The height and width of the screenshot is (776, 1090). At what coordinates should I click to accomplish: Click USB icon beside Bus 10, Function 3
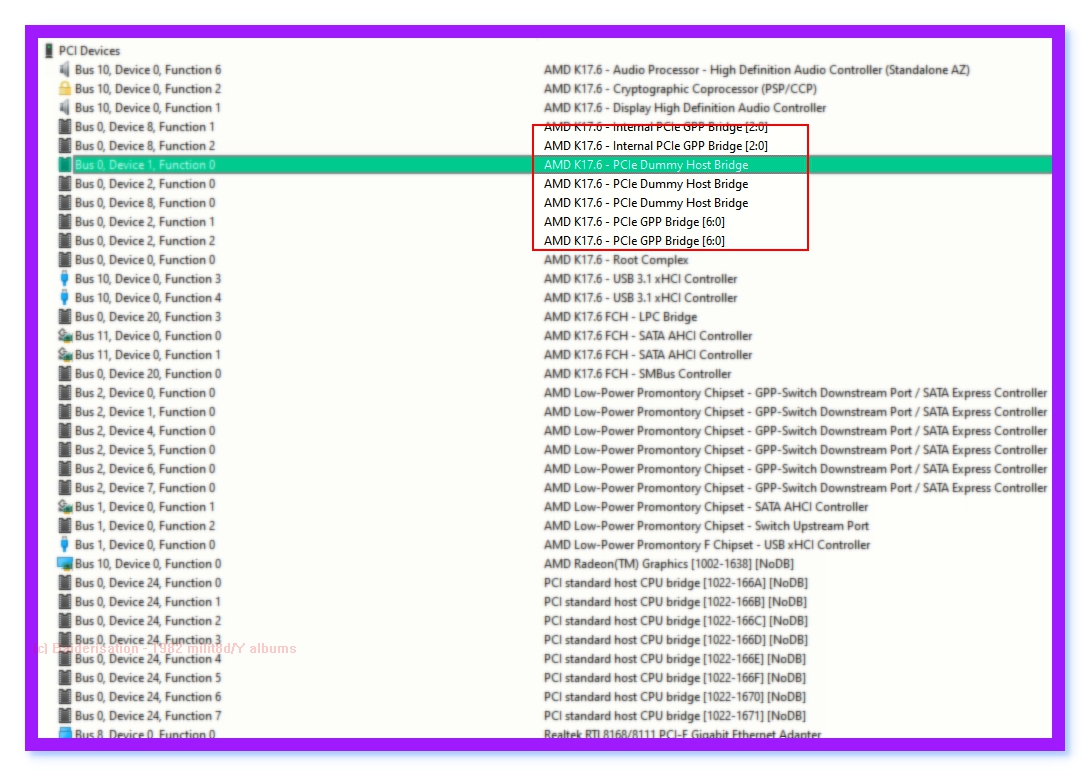[65, 279]
